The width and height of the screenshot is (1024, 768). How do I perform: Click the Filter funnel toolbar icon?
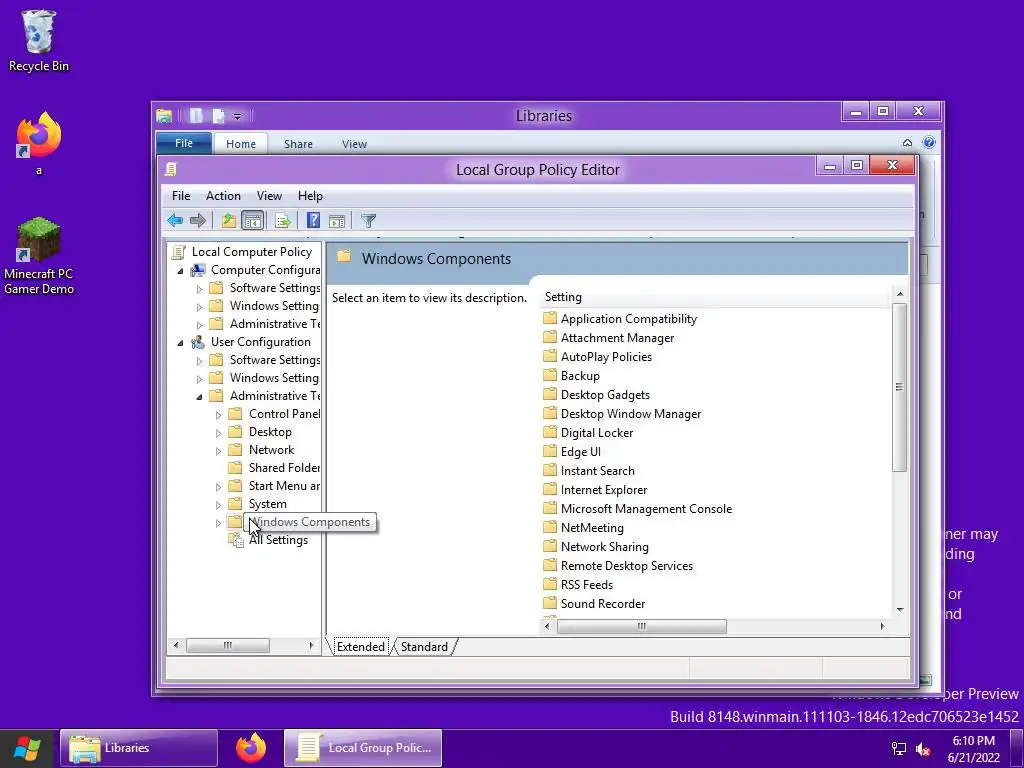[368, 221]
